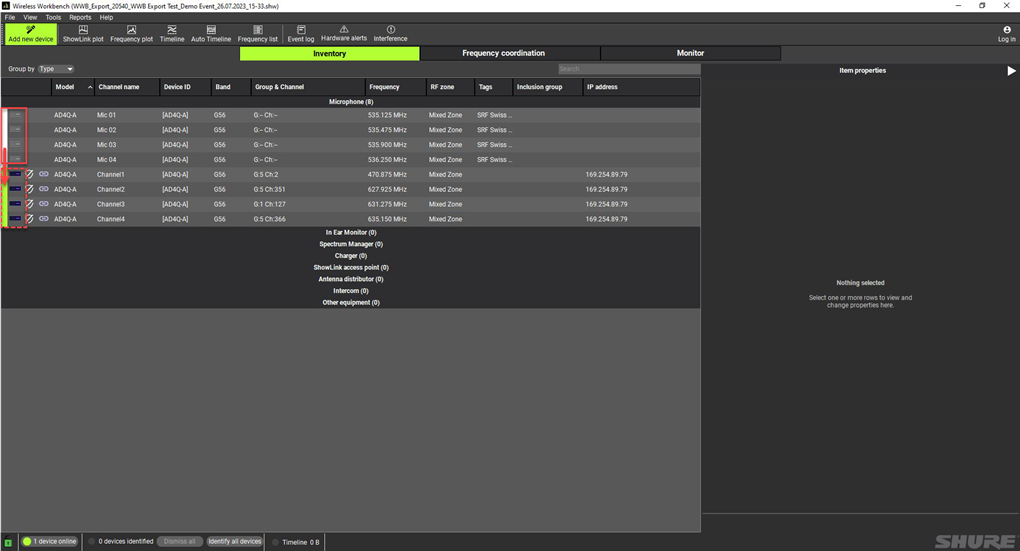Open the Group by Type dropdown
This screenshot has height=551, width=1020.
click(x=55, y=69)
